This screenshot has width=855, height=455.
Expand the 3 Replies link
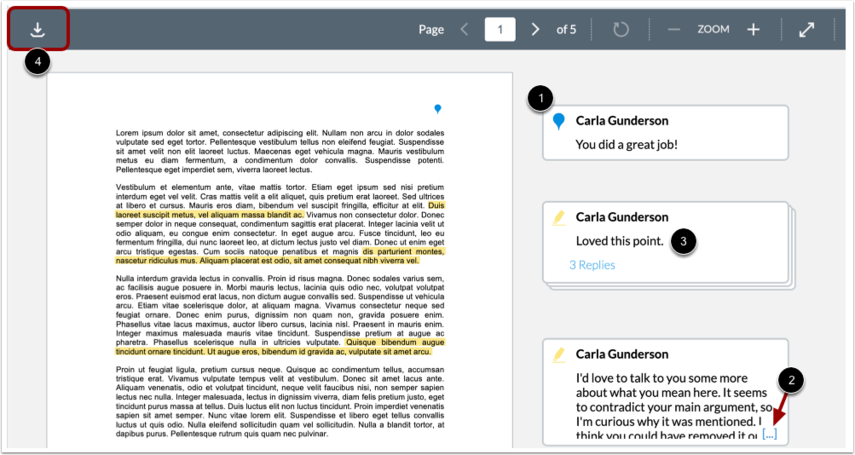coord(592,265)
